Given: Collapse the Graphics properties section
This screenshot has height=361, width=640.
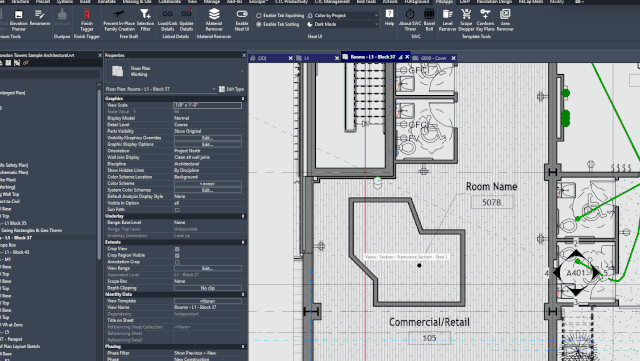Looking at the screenshot, I should pos(243,98).
